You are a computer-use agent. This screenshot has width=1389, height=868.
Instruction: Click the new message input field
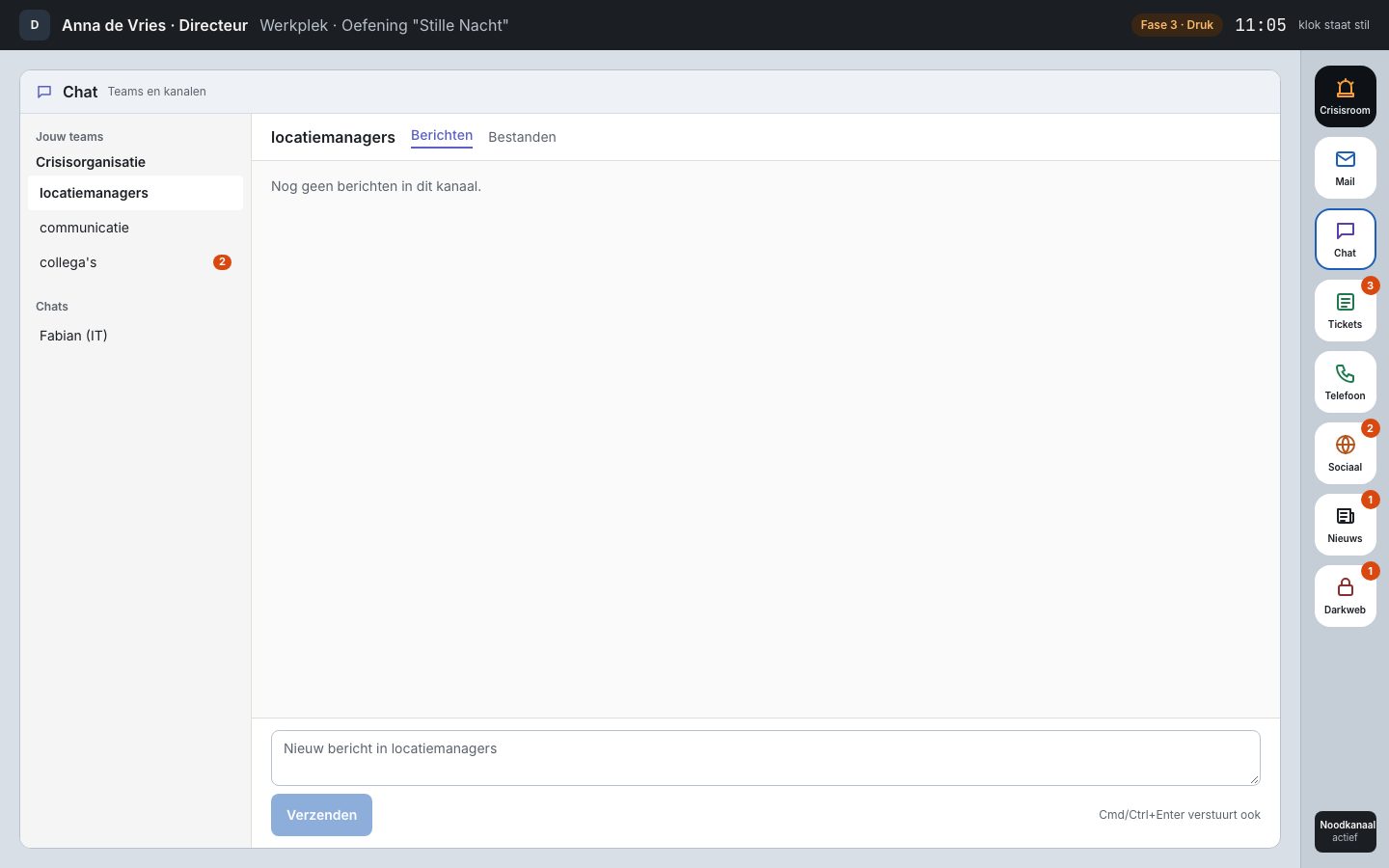(x=765, y=758)
